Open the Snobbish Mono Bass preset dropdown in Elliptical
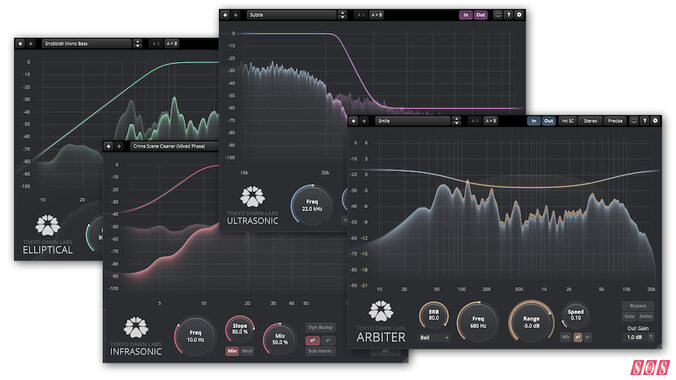676x380 pixels. (87, 44)
